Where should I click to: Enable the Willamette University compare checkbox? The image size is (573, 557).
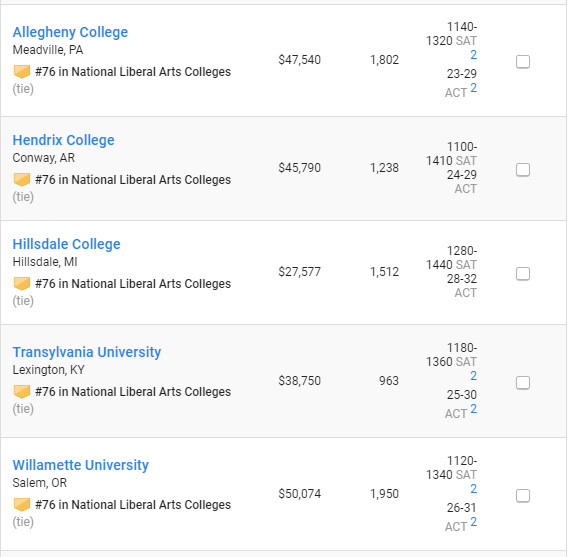tap(523, 496)
